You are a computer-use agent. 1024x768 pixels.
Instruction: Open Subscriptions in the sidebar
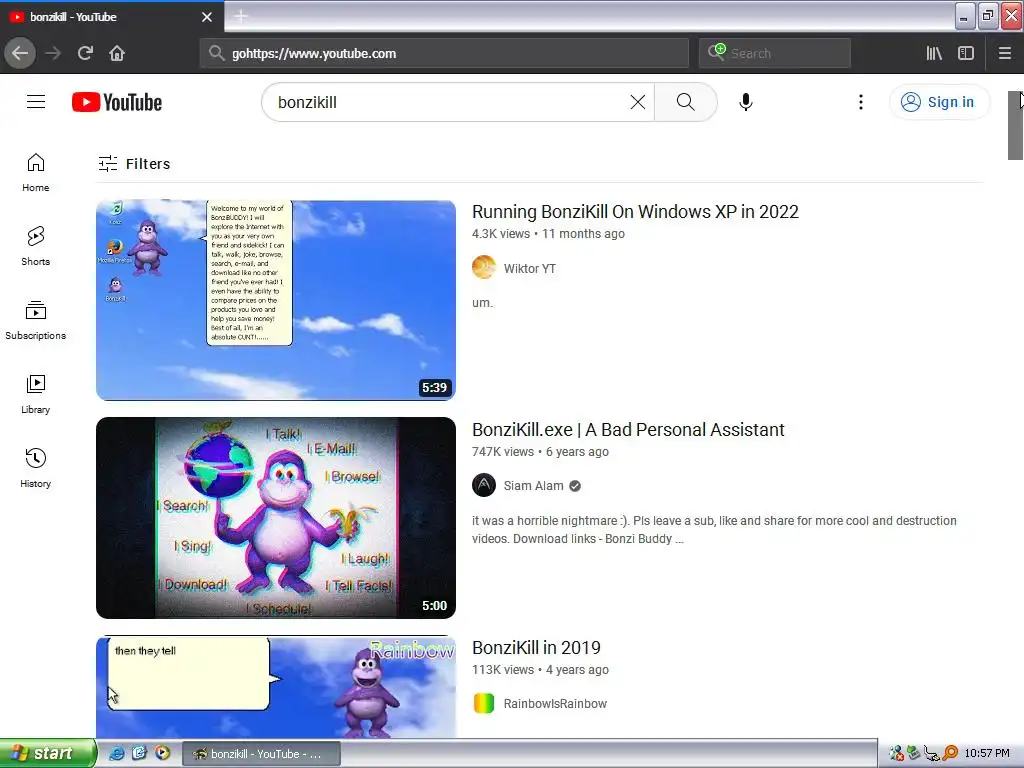[x=35, y=320]
